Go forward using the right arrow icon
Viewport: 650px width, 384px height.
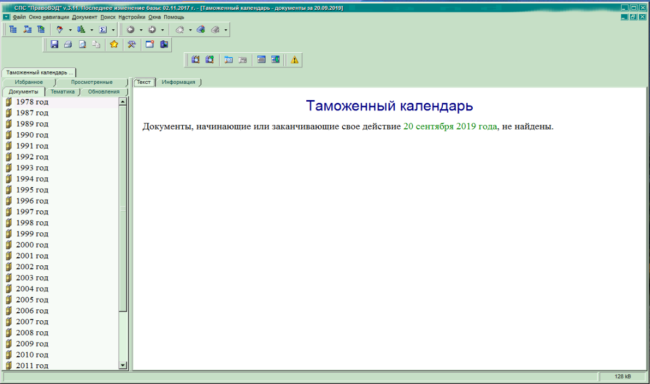(152, 29)
